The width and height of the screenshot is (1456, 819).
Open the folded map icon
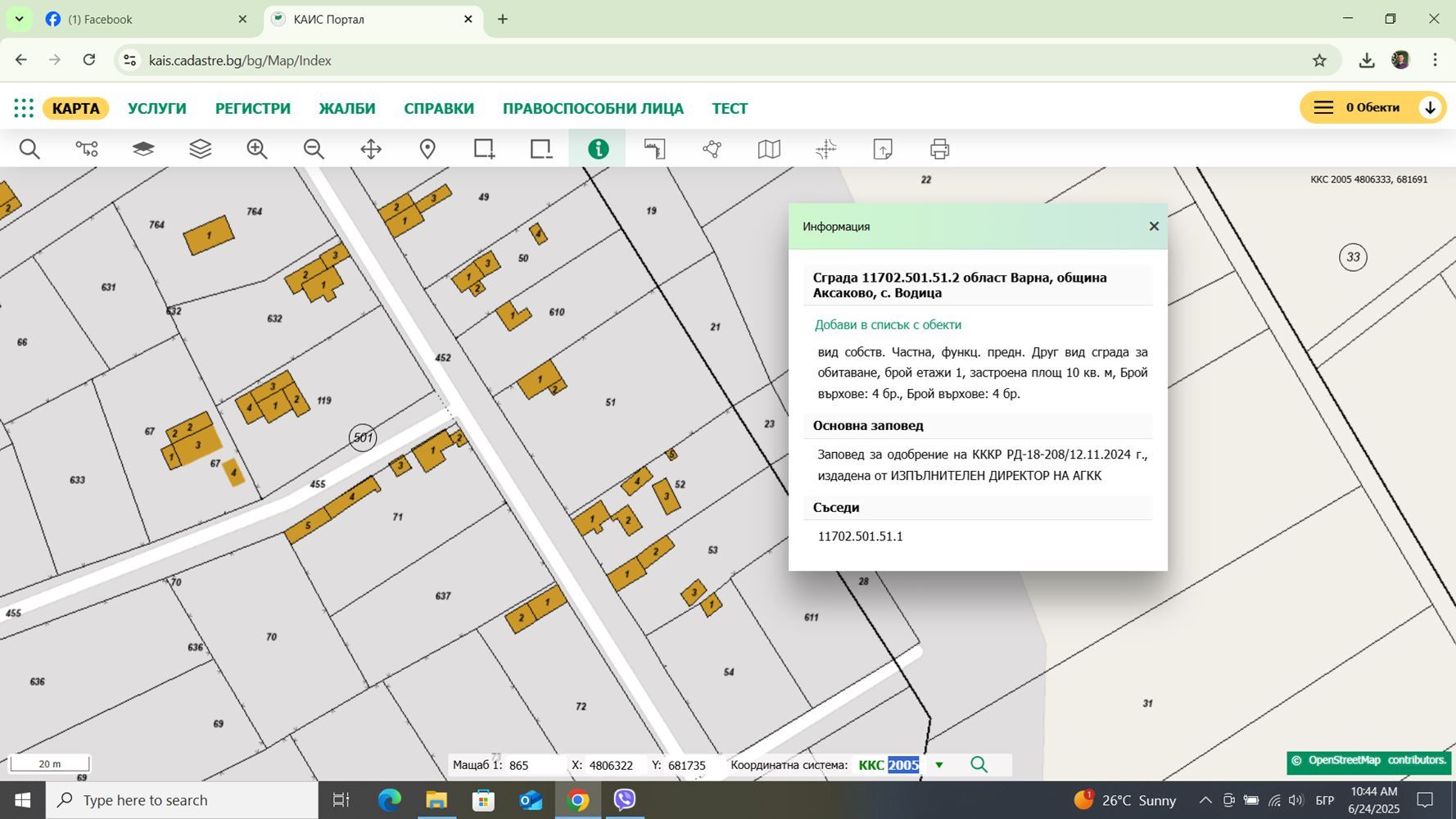(769, 149)
